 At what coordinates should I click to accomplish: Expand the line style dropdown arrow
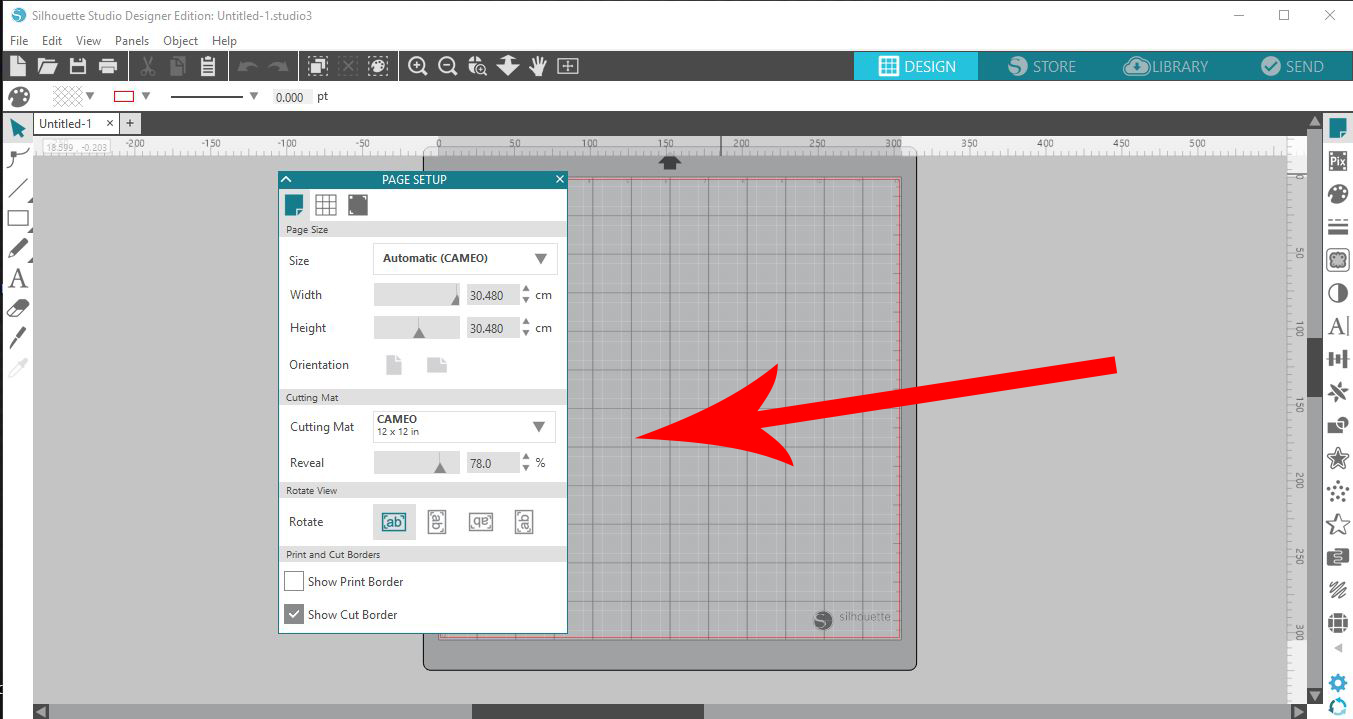pos(253,96)
